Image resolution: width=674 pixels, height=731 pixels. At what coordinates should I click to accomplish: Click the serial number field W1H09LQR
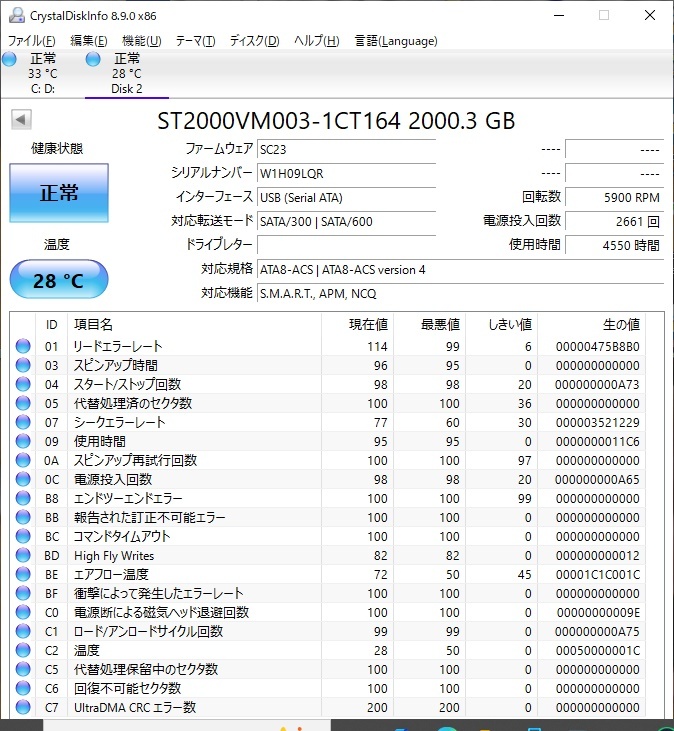coord(346,173)
